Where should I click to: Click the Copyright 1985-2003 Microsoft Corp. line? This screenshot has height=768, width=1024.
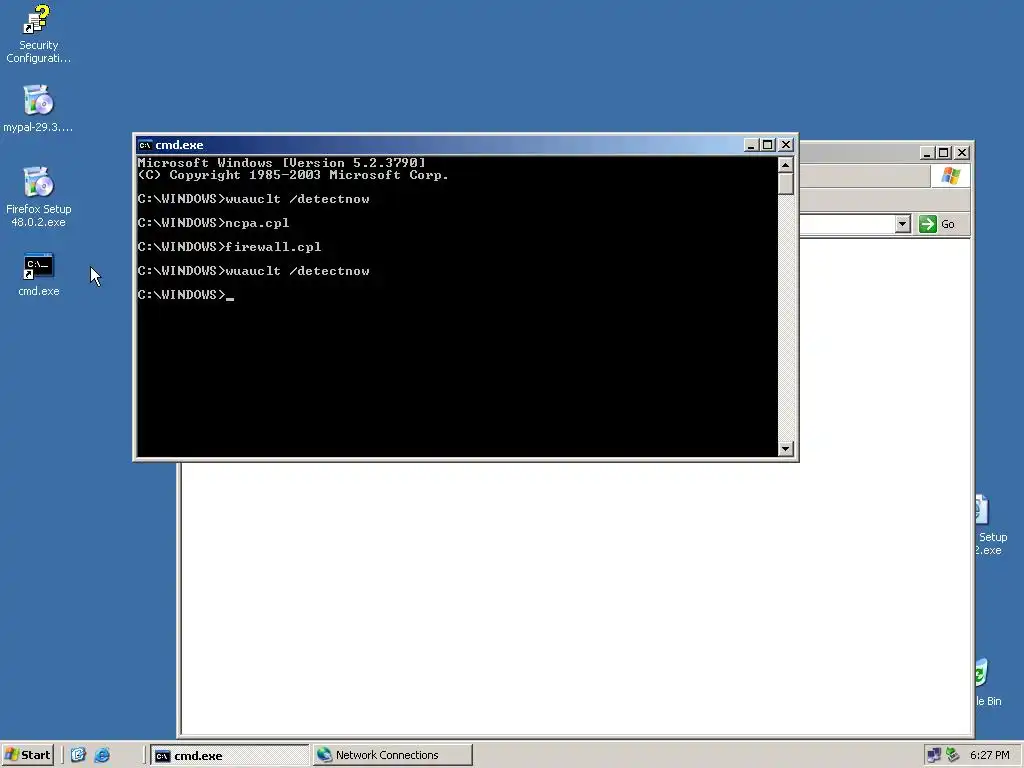pyautogui.click(x=293, y=175)
